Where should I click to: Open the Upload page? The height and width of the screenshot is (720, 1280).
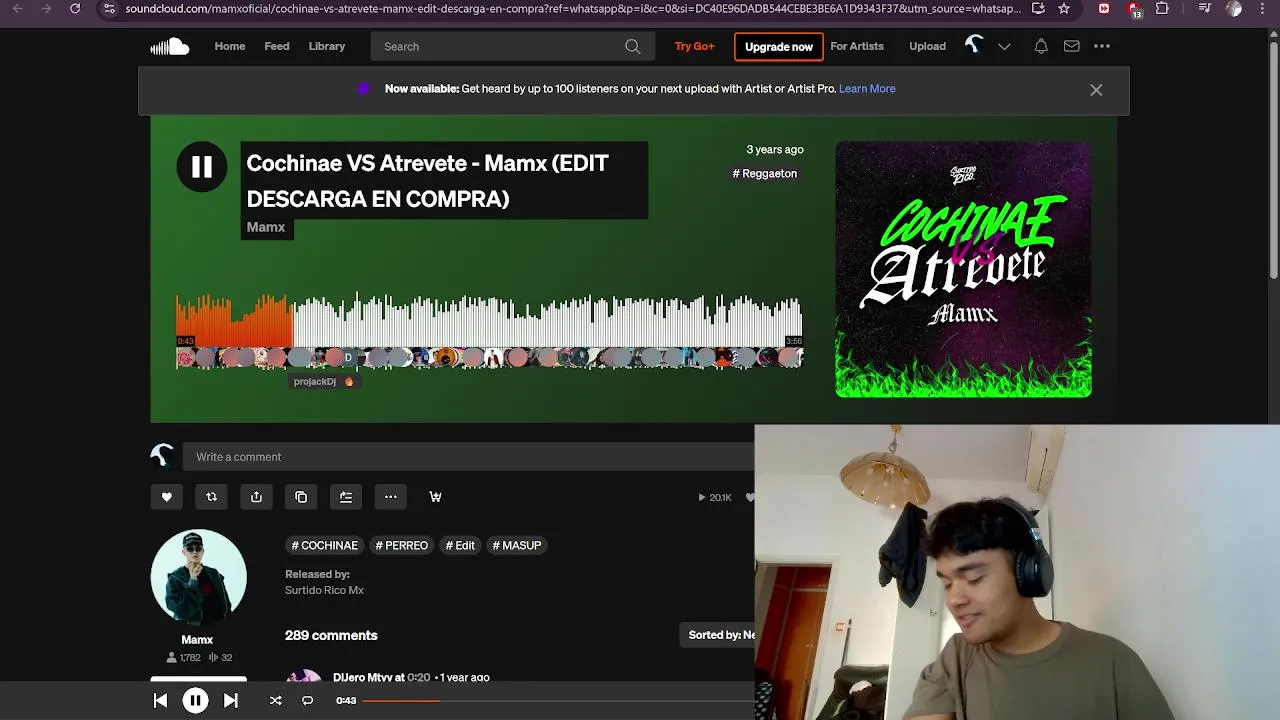927,46
